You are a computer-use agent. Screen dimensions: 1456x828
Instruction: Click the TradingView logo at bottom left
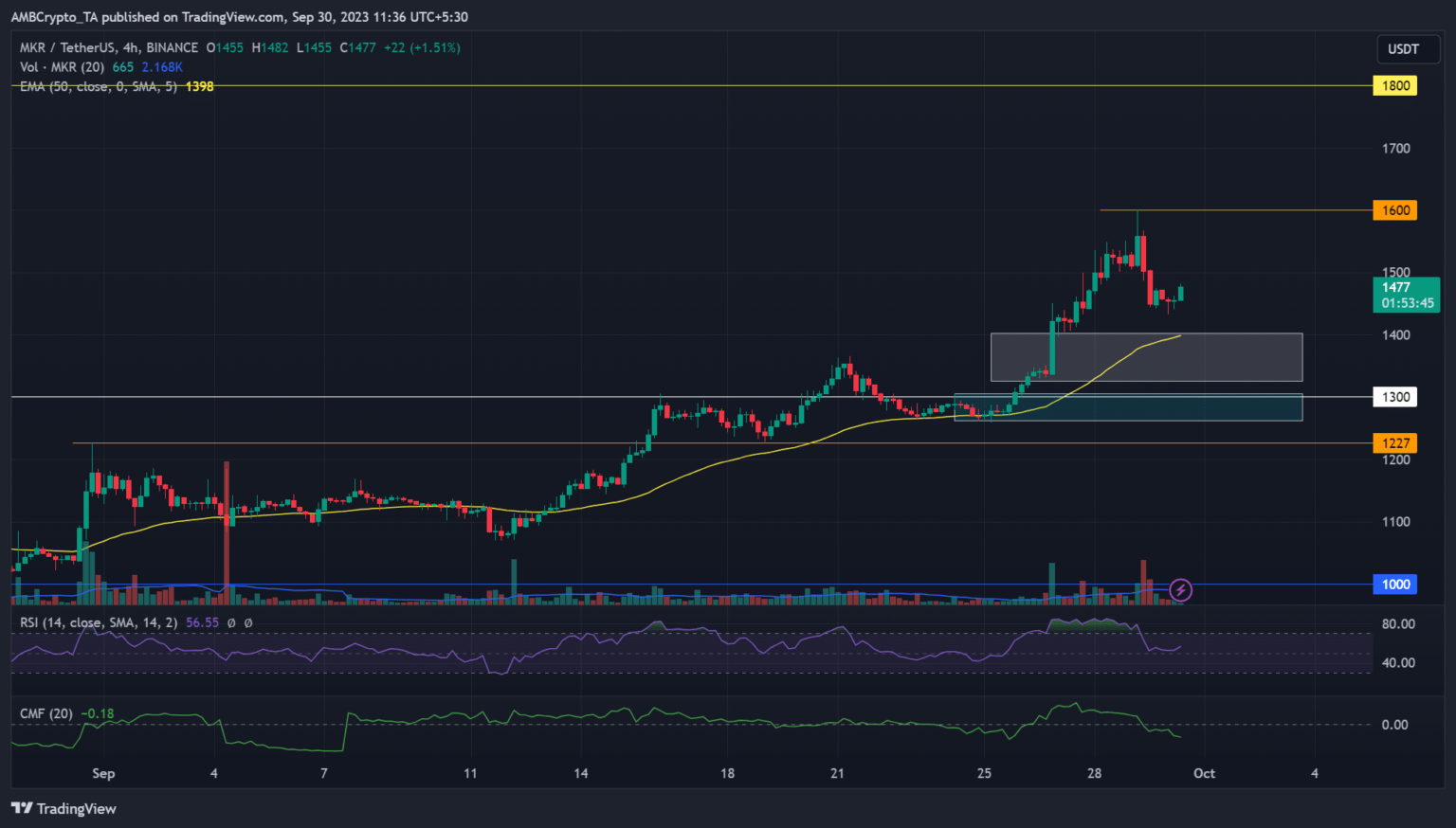coord(64,808)
